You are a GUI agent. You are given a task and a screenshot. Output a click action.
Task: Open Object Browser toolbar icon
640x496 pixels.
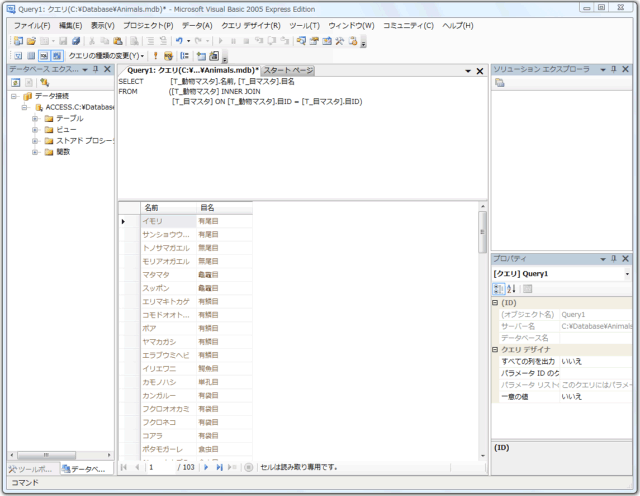[x=327, y=41]
